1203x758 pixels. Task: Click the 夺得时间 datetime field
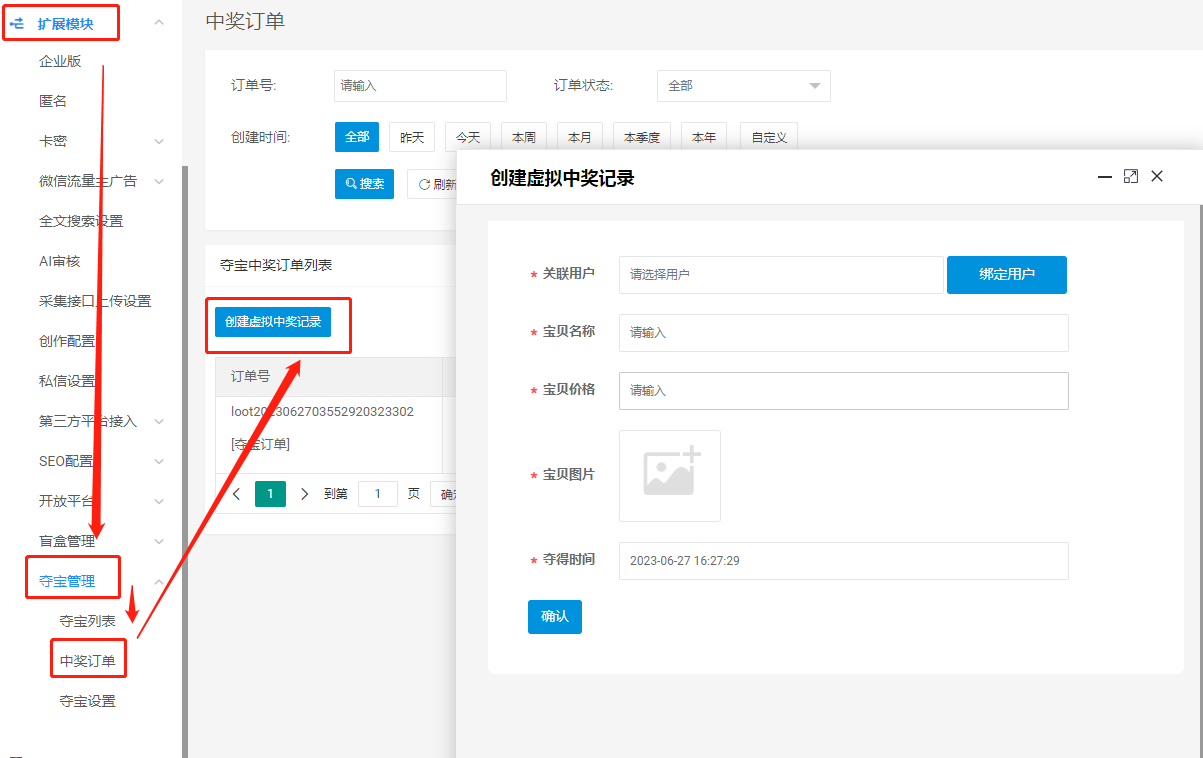pyautogui.click(x=844, y=561)
